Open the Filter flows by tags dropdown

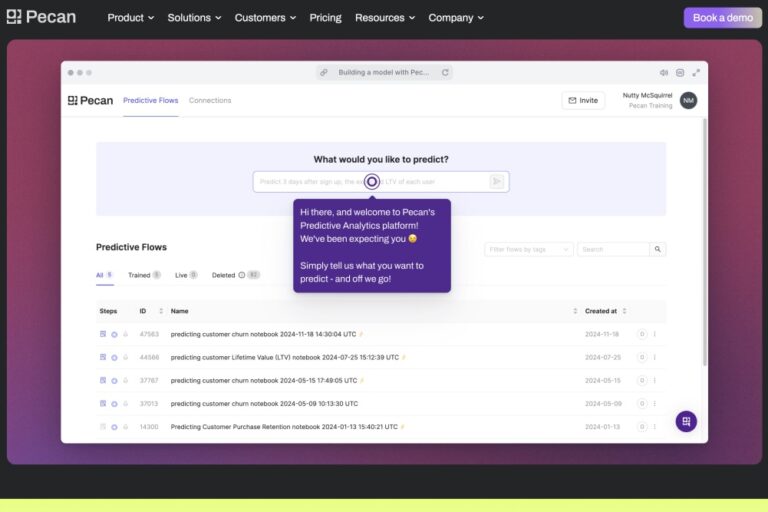[528, 249]
